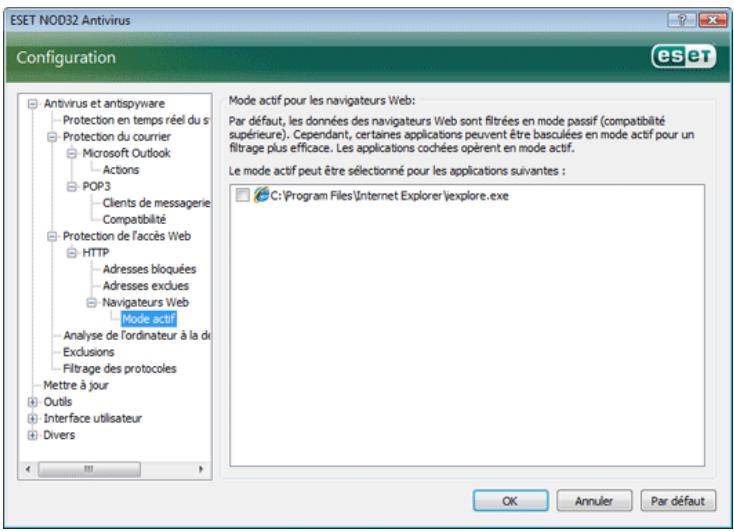Screen dimensions: 734x531
Task: Select Protection en temps réel tree item
Action: point(136,120)
